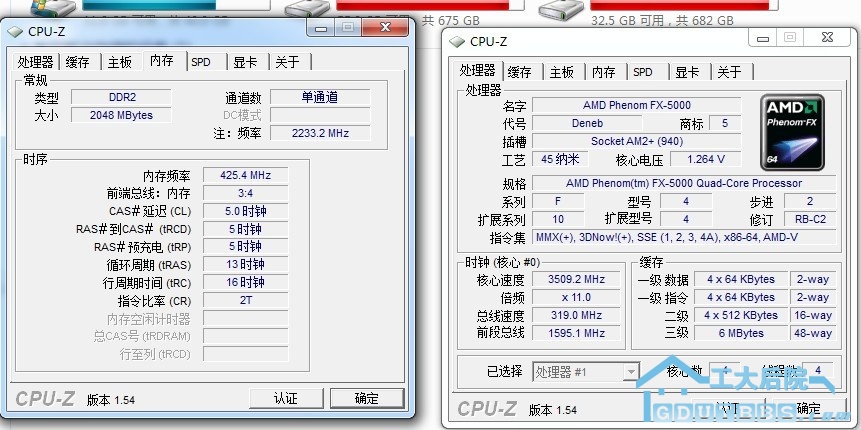This screenshot has width=861, height=430.
Task: Click the instruction set field starting MMX(+)
Action: click(684, 237)
